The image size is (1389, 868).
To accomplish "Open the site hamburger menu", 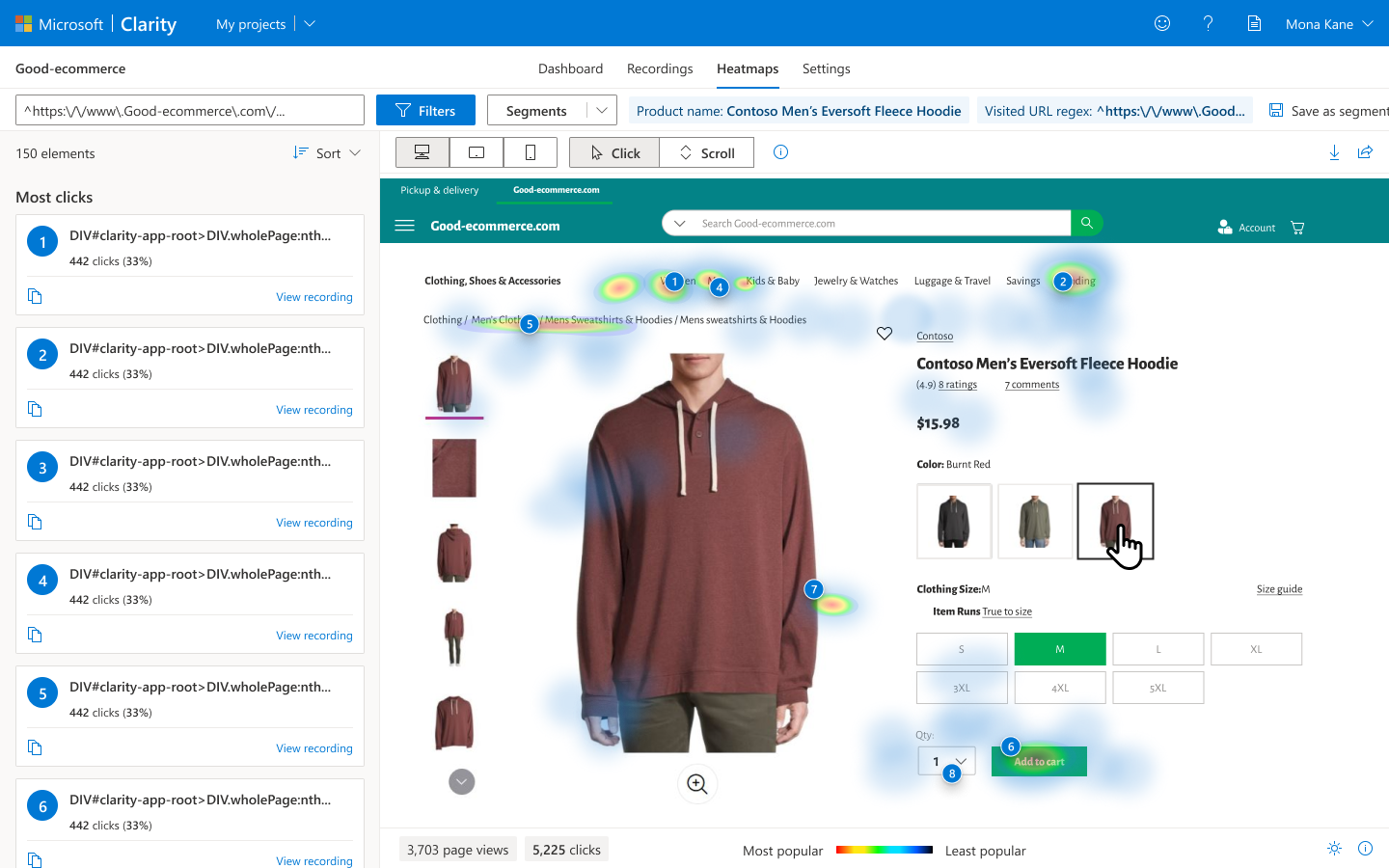I will [405, 226].
